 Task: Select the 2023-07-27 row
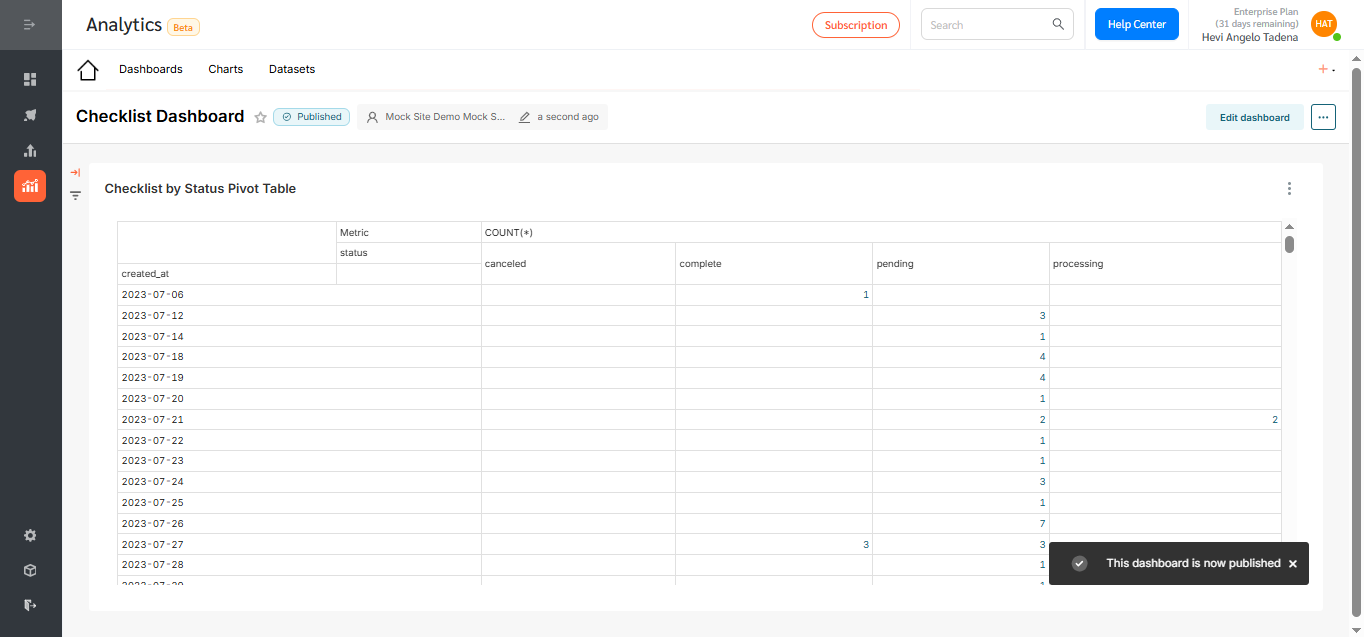click(699, 545)
